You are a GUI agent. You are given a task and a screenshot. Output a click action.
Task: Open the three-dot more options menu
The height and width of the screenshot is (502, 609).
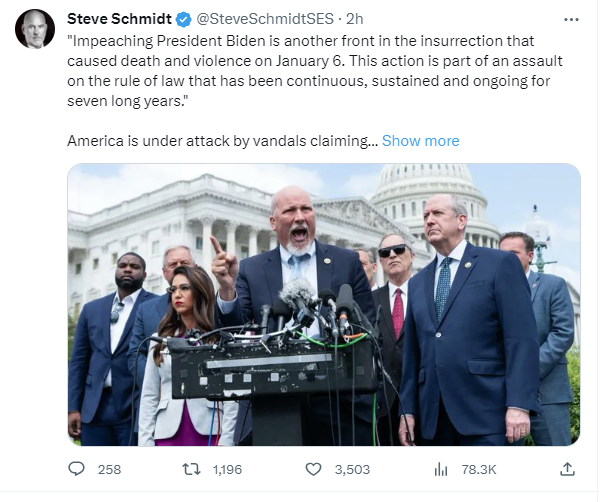point(571,19)
